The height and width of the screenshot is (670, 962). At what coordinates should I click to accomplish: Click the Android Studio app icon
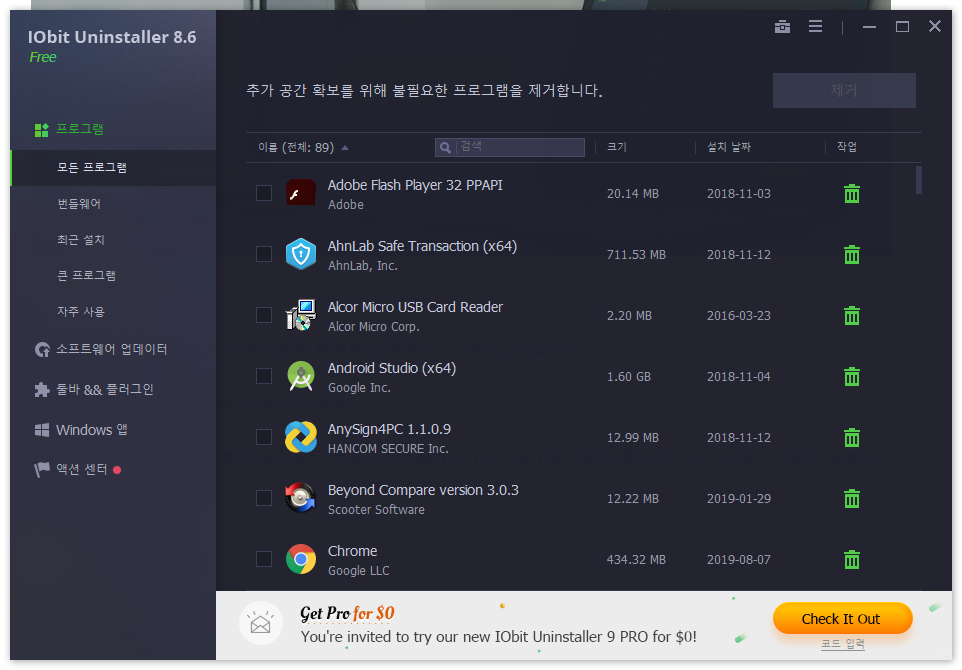[x=301, y=376]
